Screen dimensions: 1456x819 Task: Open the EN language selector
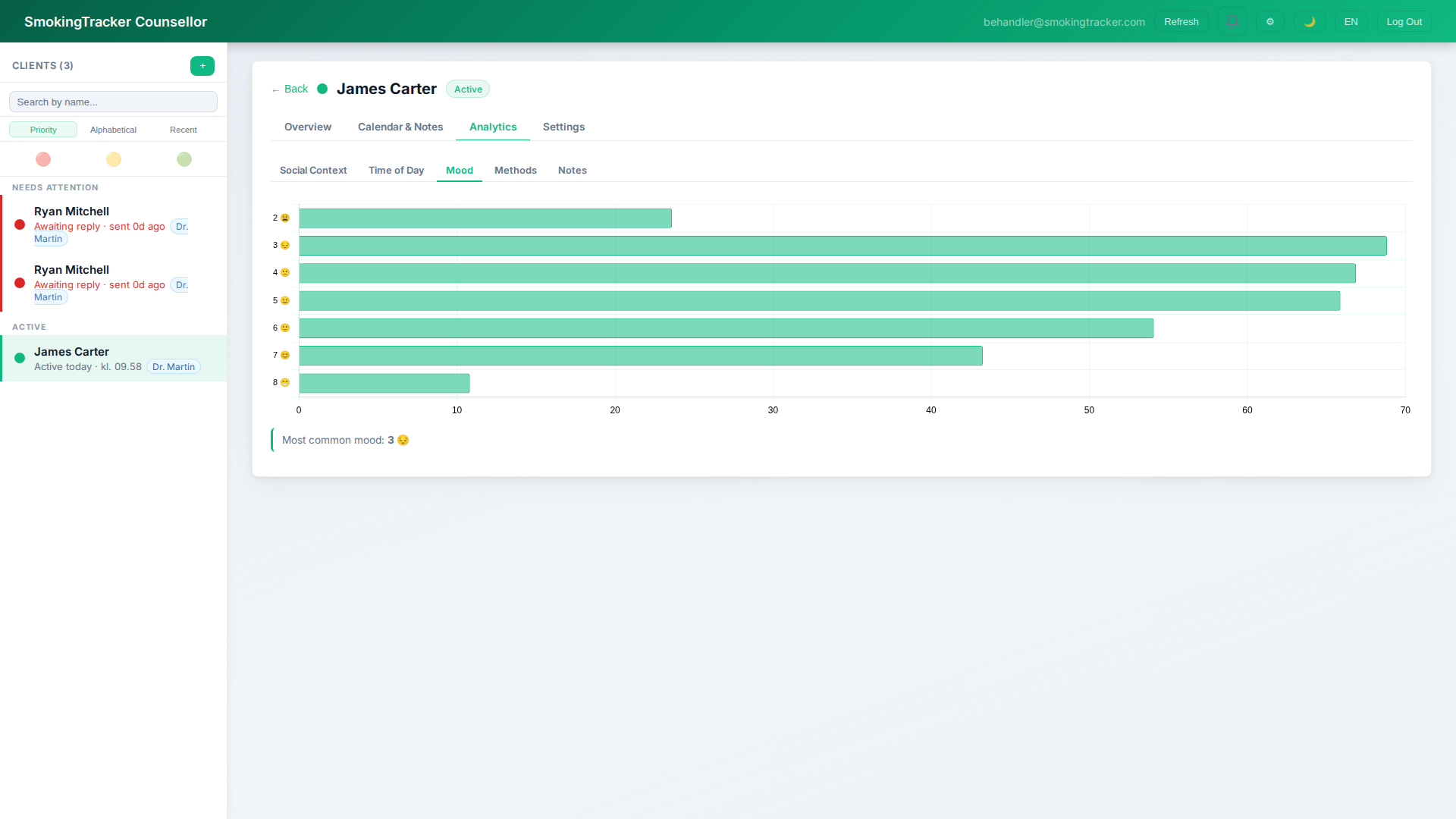tap(1351, 21)
